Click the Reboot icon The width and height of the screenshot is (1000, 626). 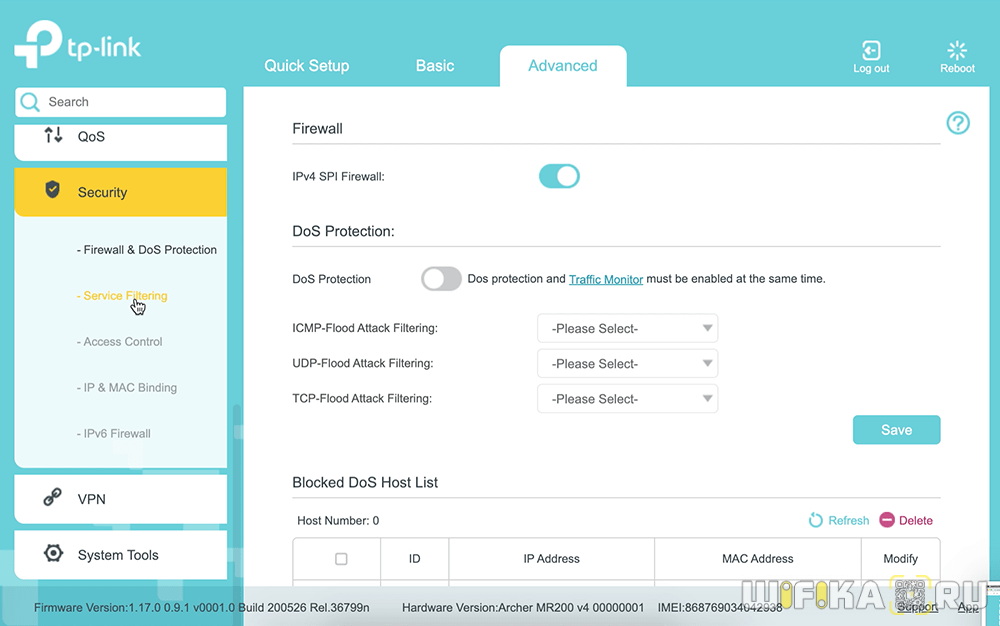[957, 50]
